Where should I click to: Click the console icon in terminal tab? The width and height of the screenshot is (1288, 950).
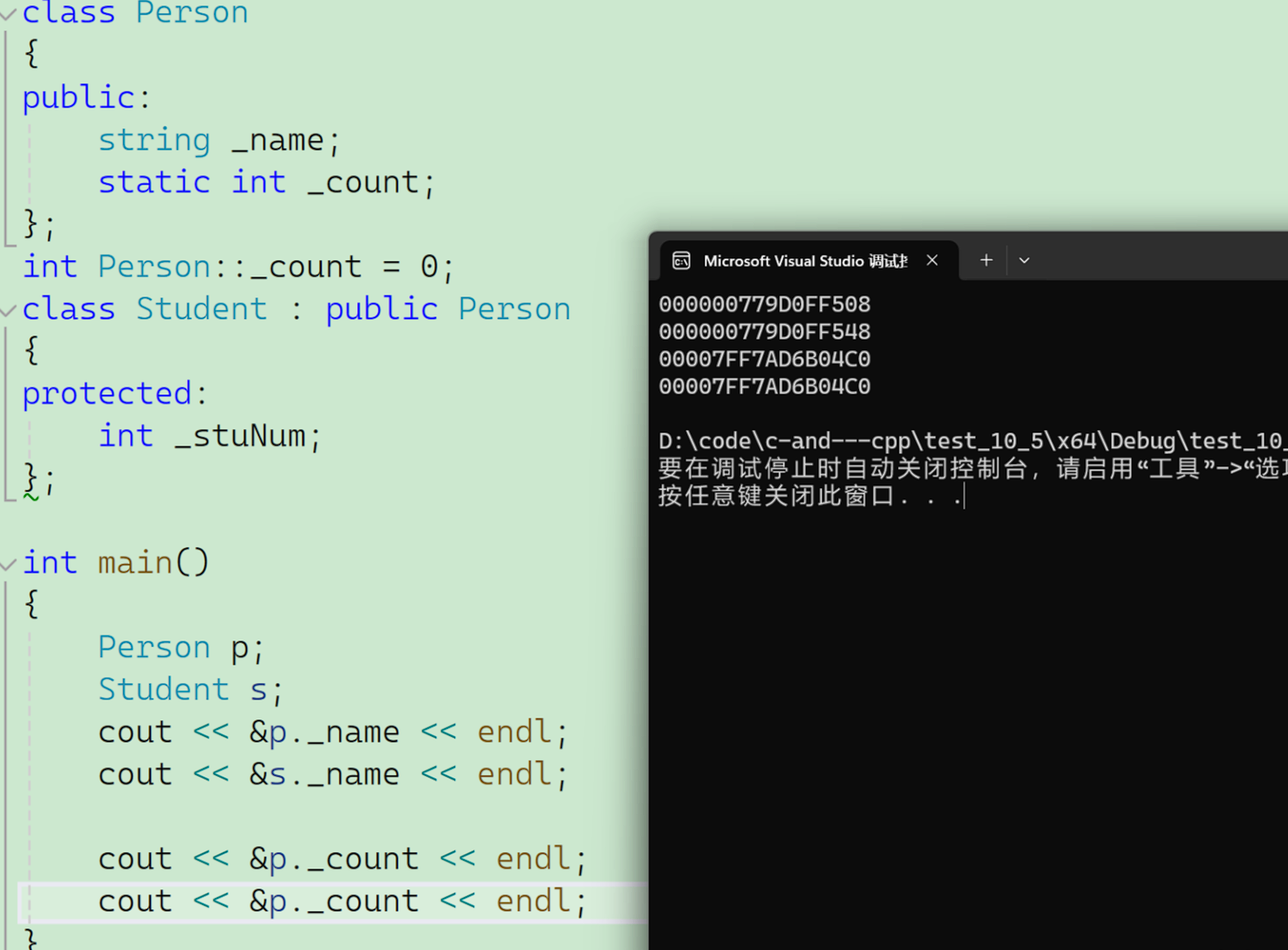681,260
